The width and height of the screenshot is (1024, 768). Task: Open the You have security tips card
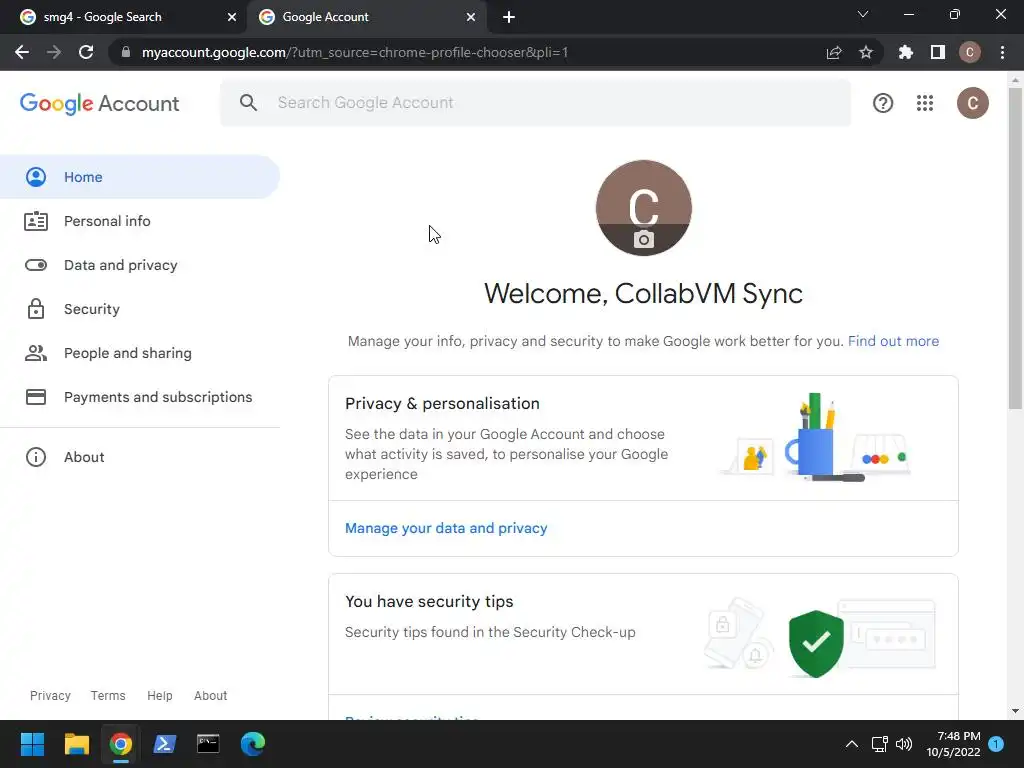pos(643,634)
